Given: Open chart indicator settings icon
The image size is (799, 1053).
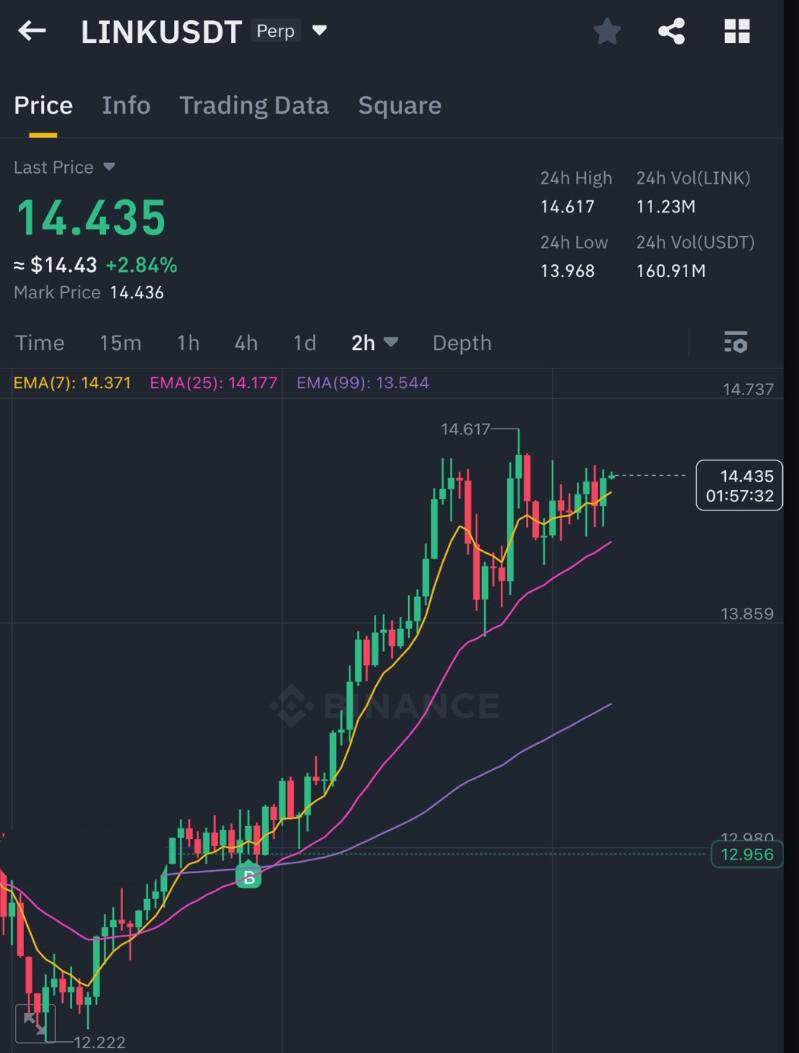Looking at the screenshot, I should [x=736, y=342].
